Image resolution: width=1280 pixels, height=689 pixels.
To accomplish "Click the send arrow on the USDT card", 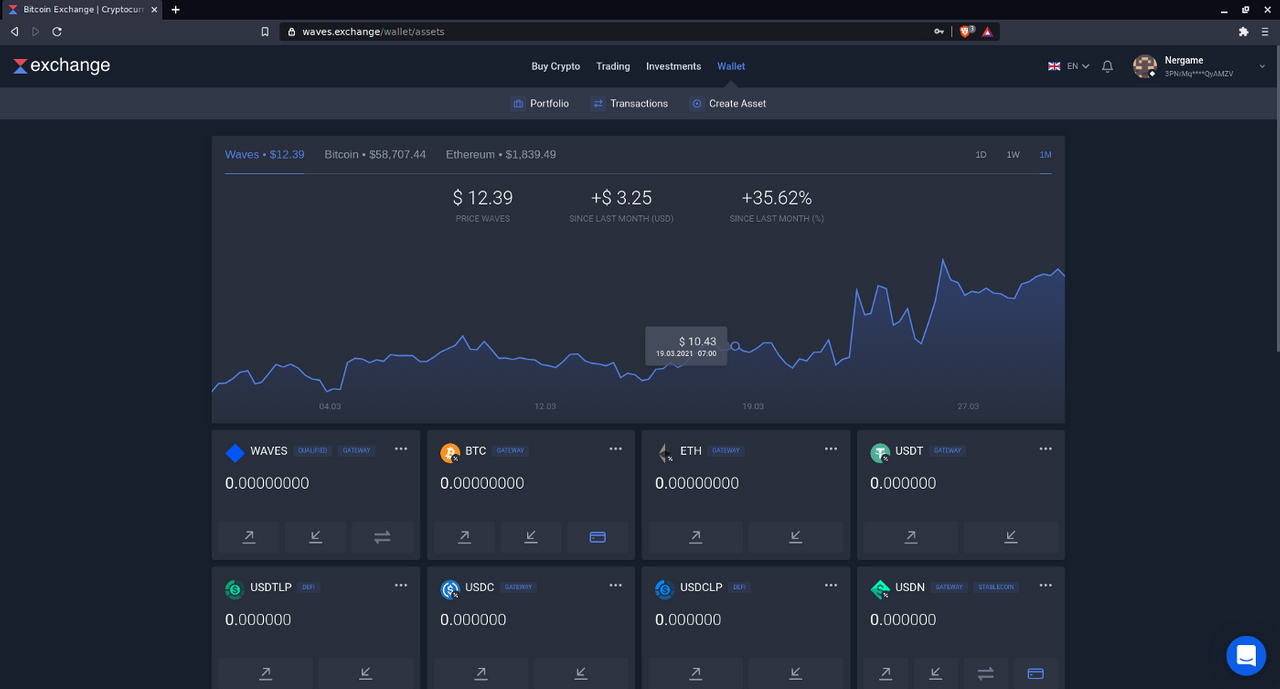I will pos(910,537).
